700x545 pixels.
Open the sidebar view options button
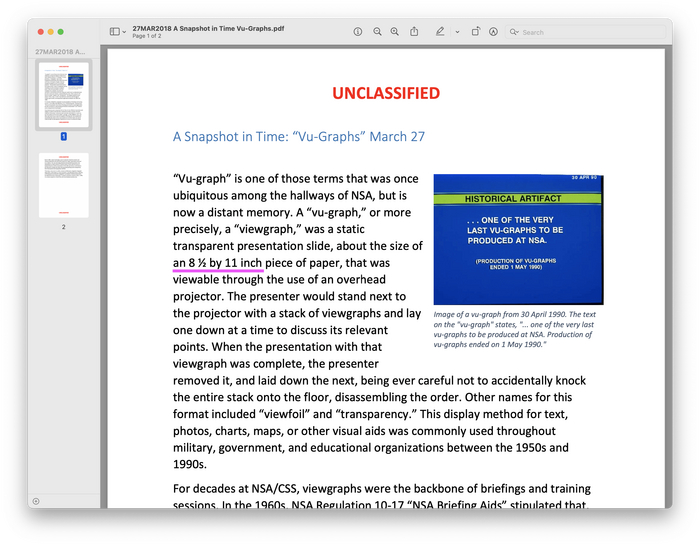click(115, 32)
